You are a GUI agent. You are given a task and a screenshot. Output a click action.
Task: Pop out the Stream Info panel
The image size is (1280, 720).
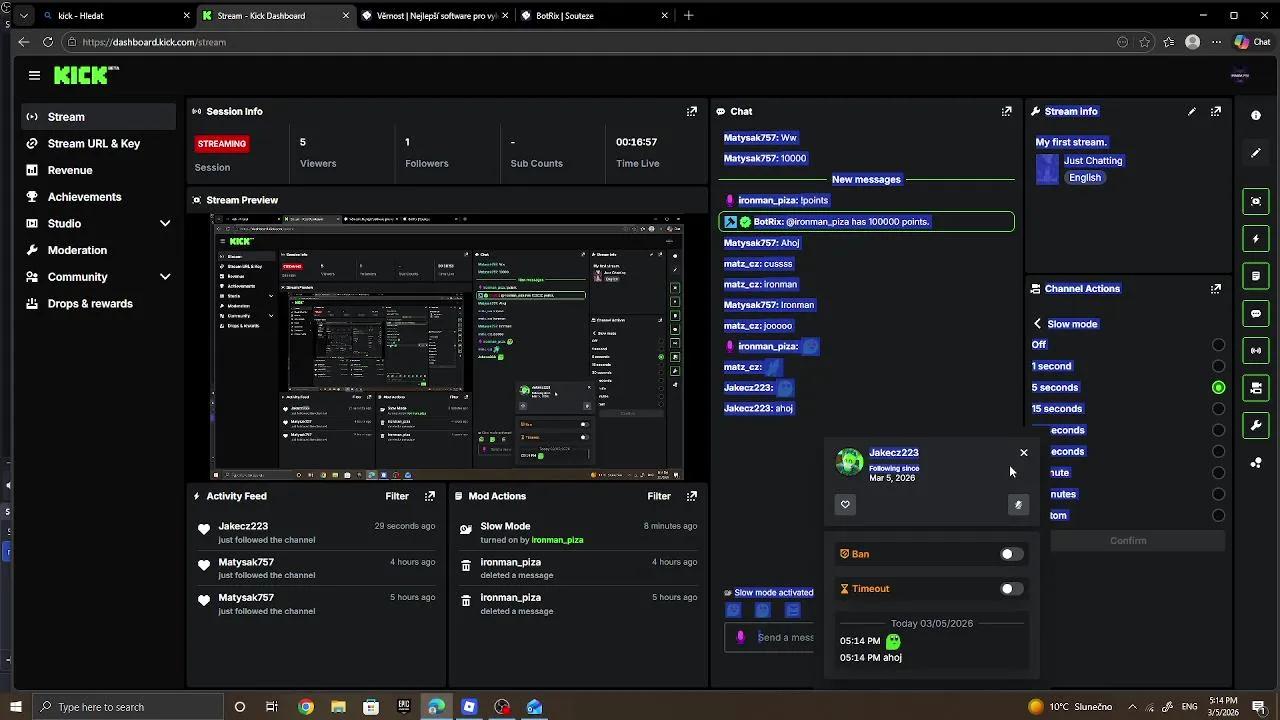(1215, 111)
